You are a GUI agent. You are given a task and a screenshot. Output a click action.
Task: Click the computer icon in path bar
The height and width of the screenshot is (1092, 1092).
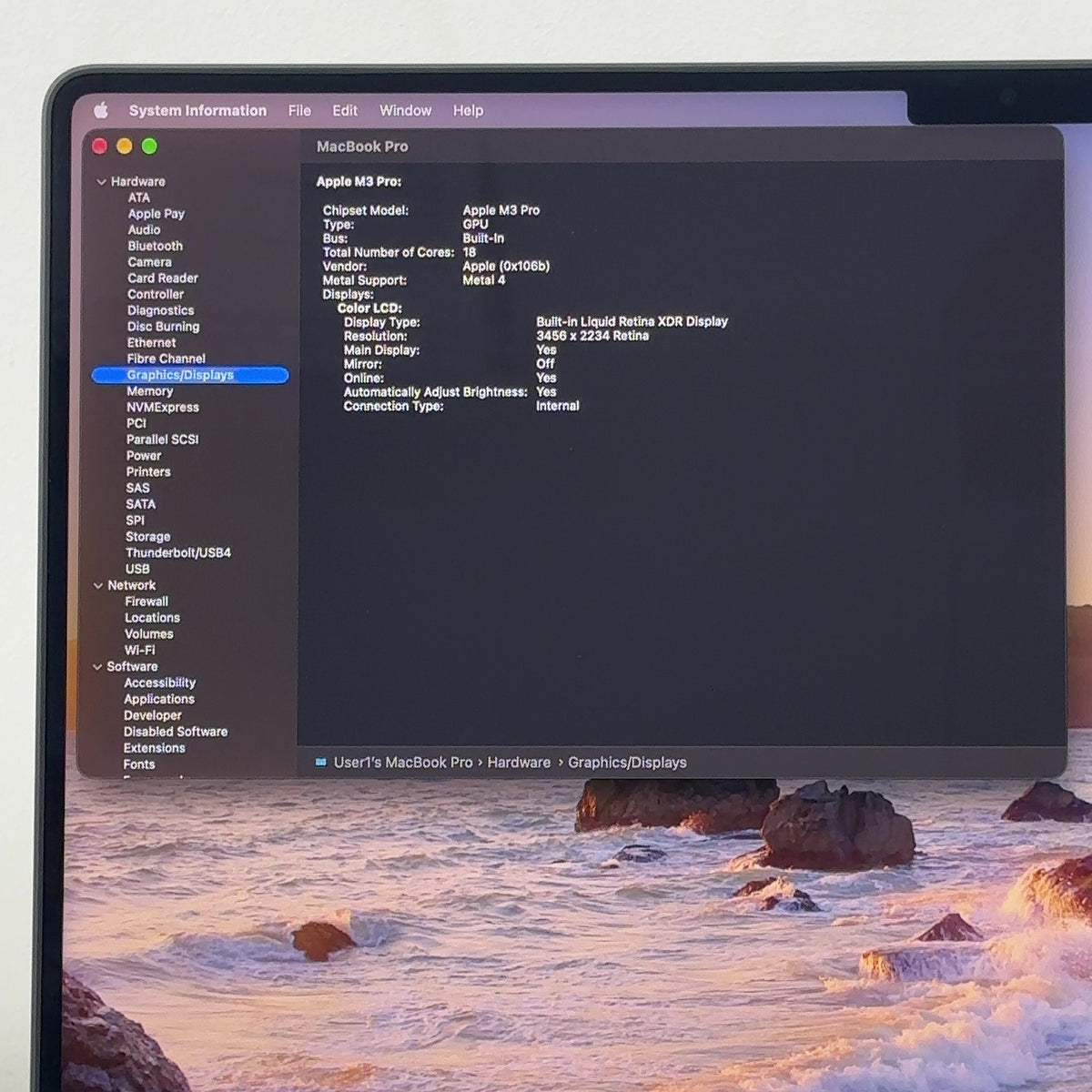click(x=320, y=763)
